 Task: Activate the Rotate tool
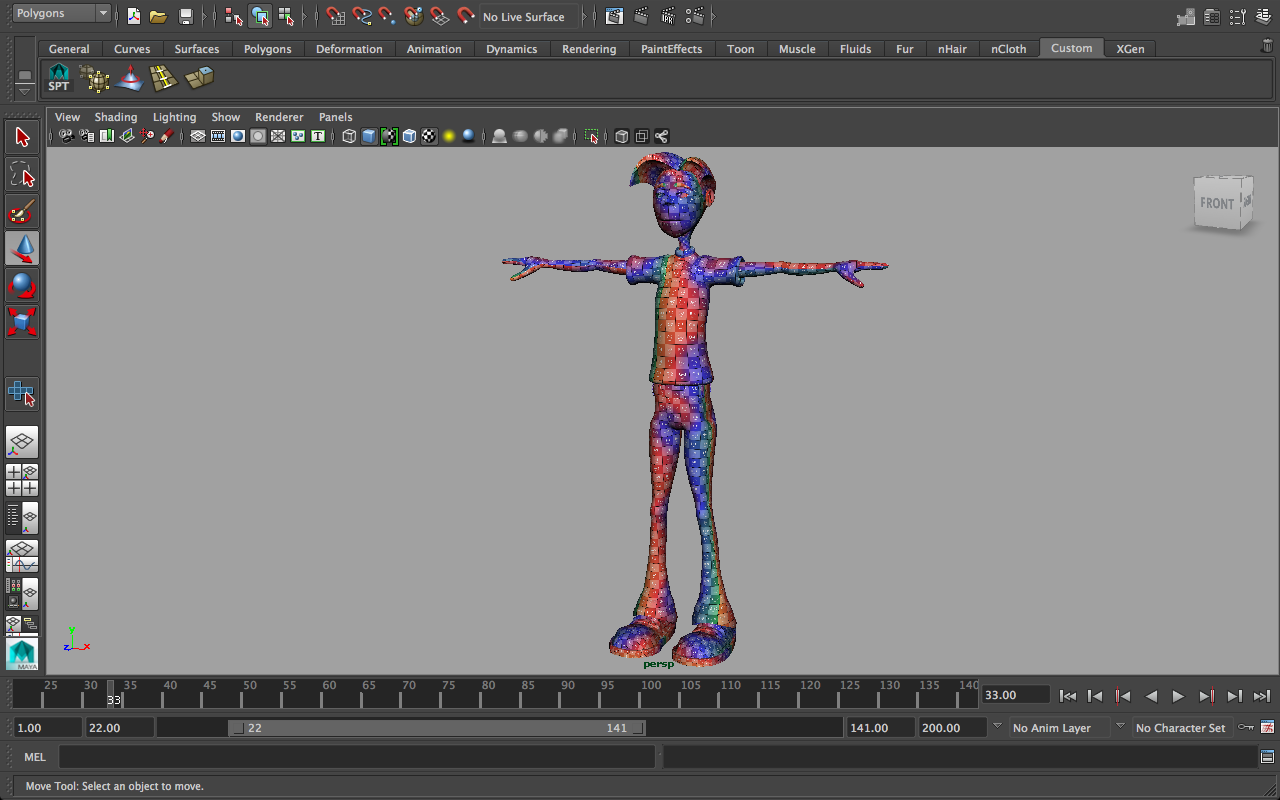point(22,285)
